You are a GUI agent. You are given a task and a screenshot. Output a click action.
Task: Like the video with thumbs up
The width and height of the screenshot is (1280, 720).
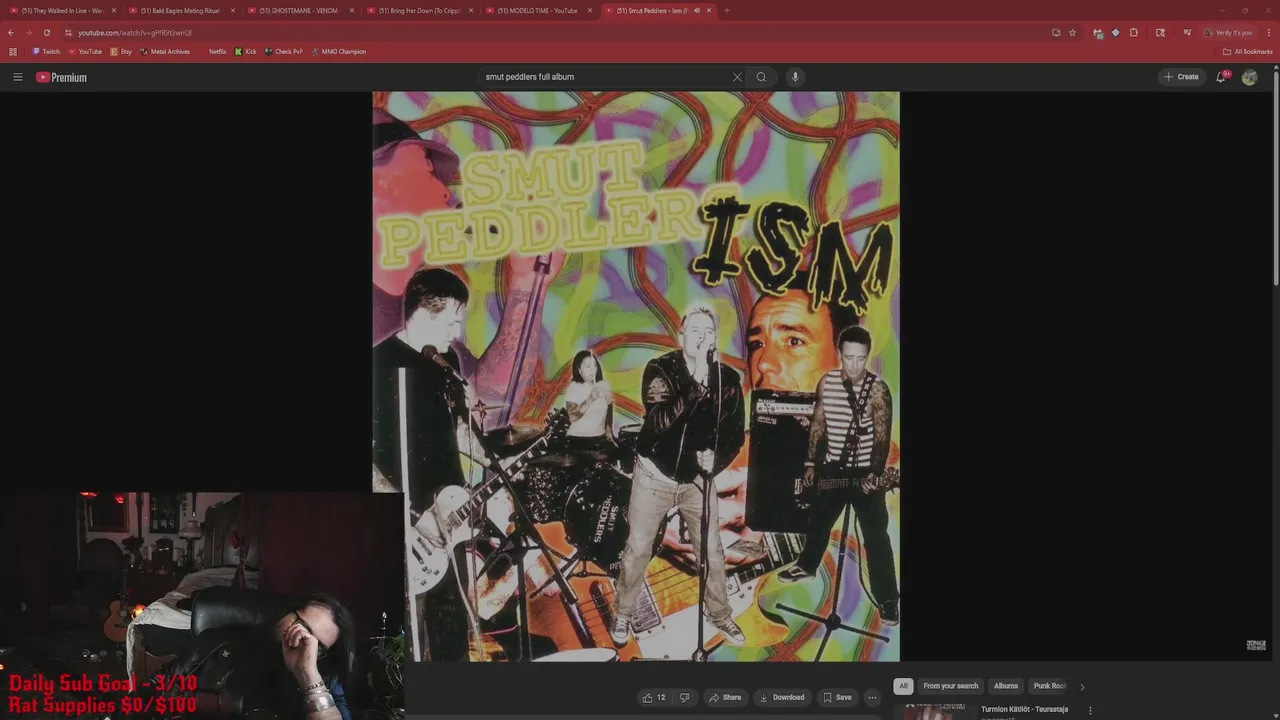(655, 697)
